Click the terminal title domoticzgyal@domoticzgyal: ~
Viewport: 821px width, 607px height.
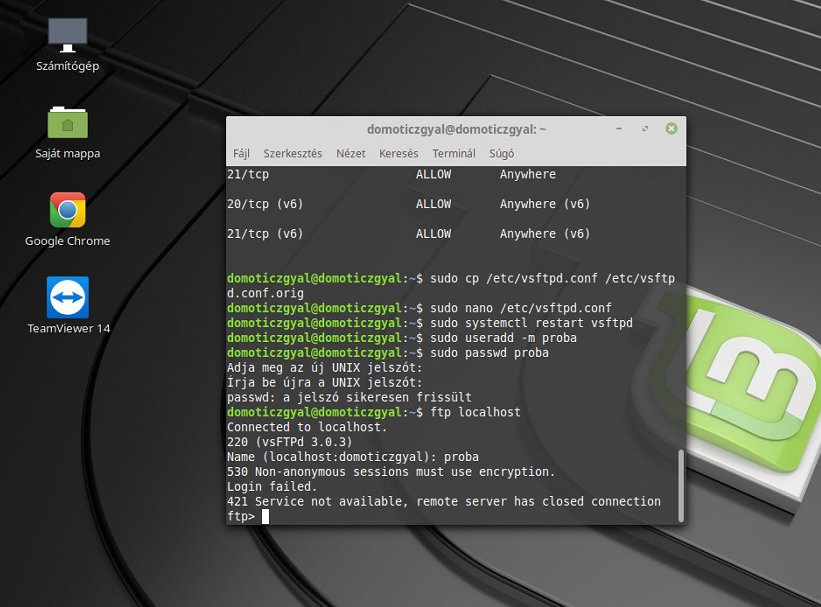click(456, 129)
